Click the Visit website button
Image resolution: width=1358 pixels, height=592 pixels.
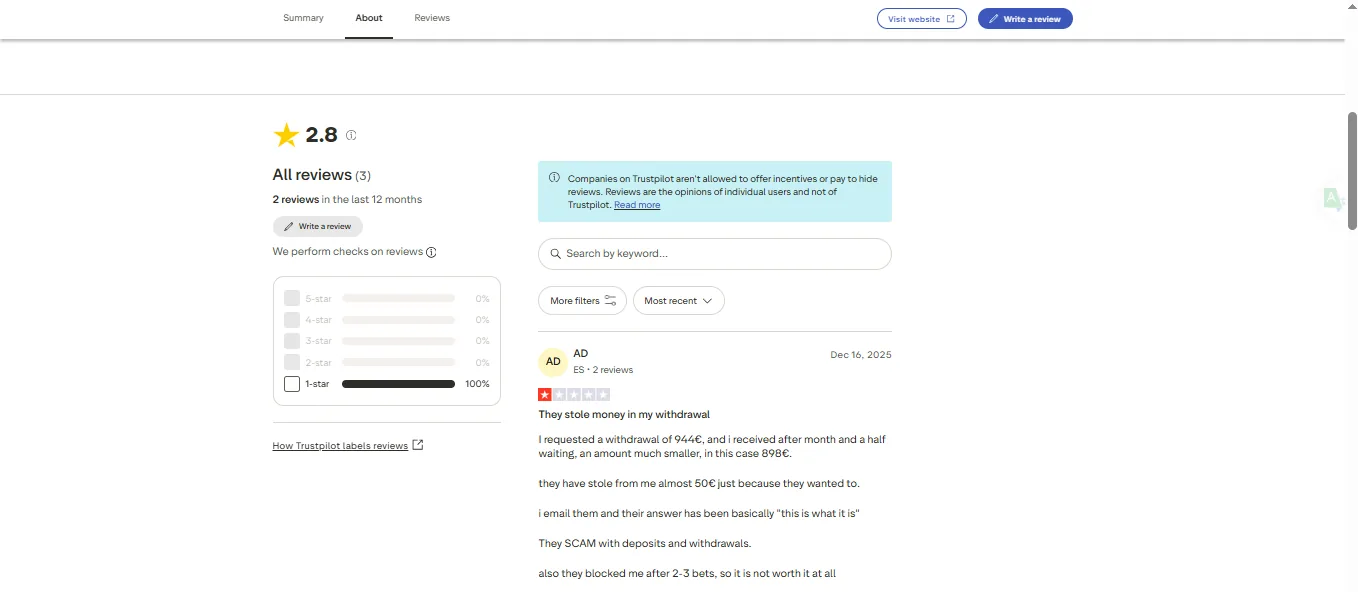921,19
